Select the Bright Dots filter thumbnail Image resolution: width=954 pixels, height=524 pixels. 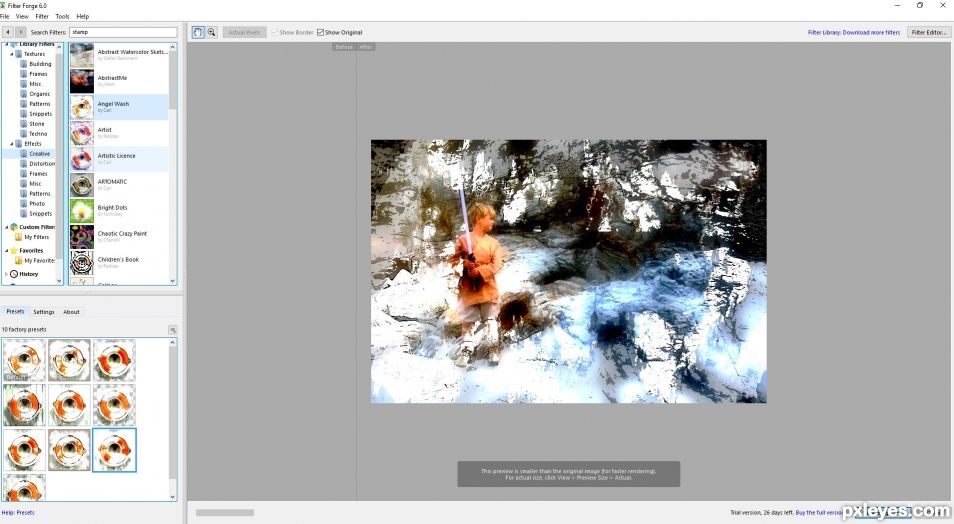pos(82,211)
